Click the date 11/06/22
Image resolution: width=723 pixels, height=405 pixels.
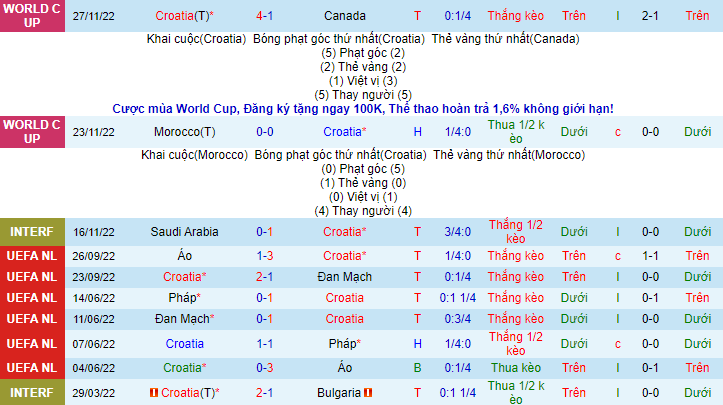click(94, 319)
